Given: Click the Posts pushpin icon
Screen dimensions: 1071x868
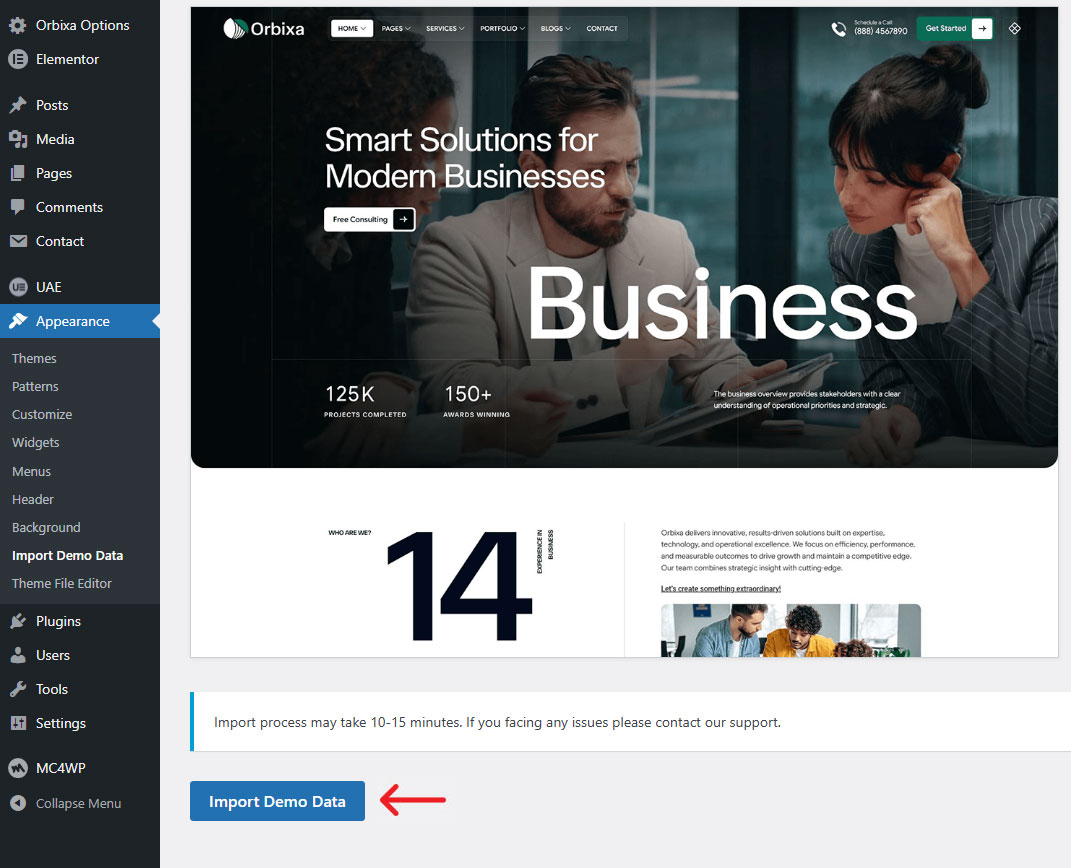Looking at the screenshot, I should pyautogui.click(x=18, y=105).
